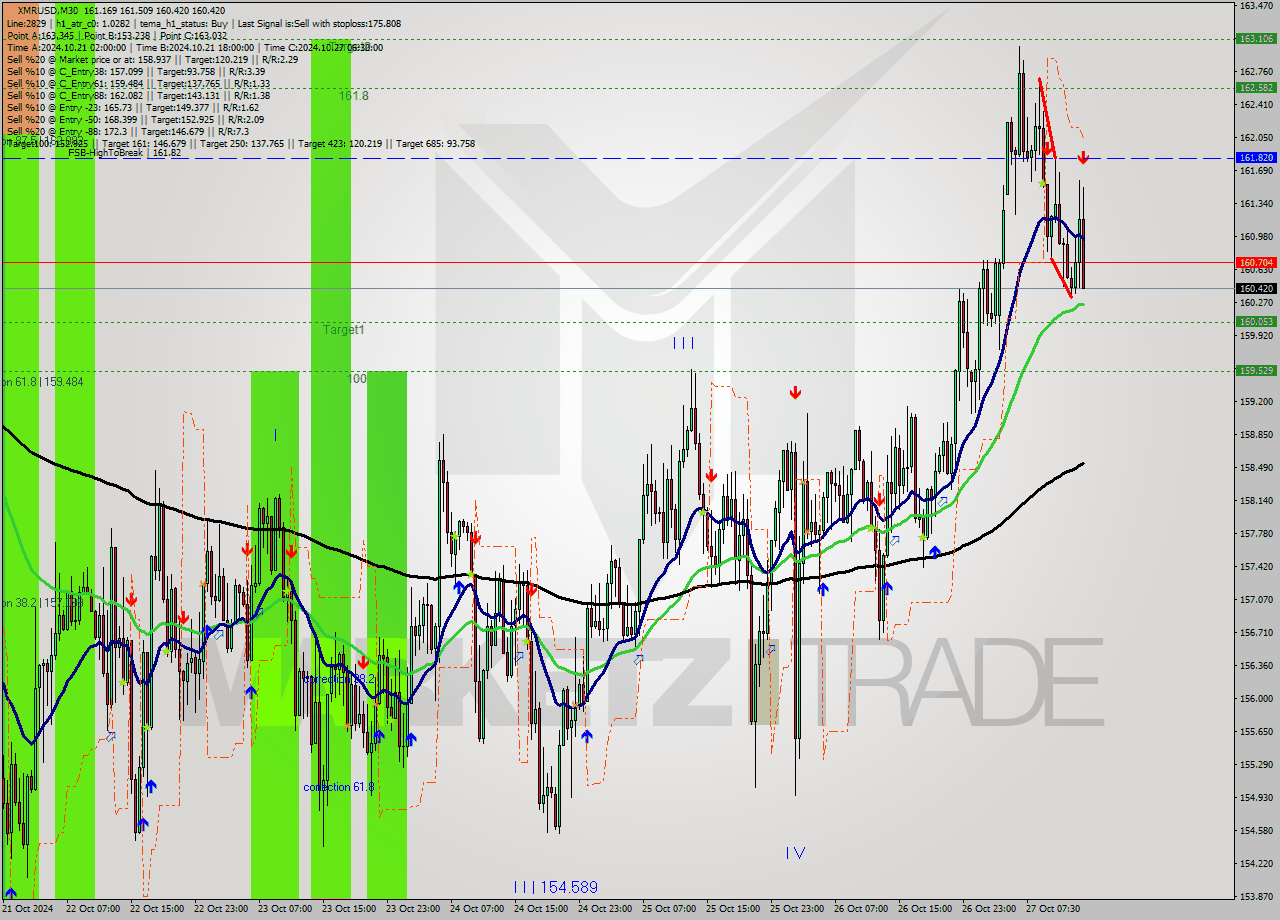Viewport: 1280px width, 920px height.
Task: Click the red 160.704 price tag
Action: pyautogui.click(x=1256, y=262)
